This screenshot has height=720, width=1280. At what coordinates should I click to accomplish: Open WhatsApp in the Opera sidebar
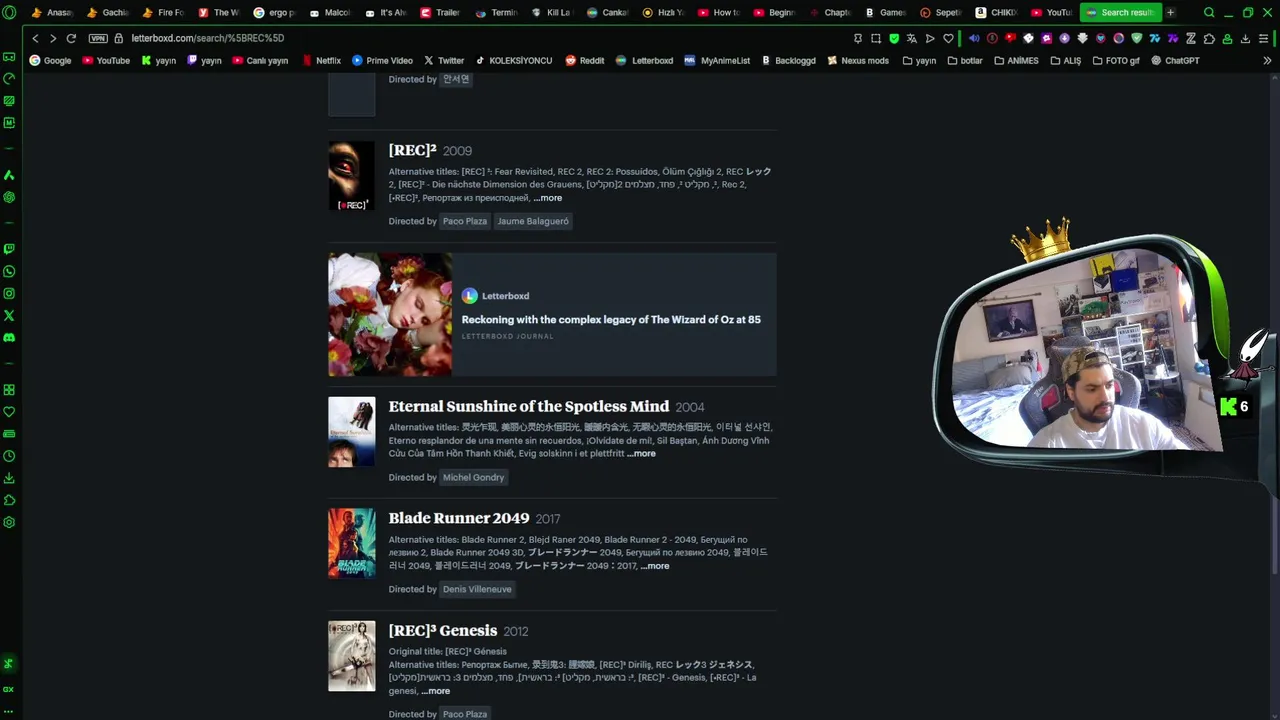coord(9,271)
